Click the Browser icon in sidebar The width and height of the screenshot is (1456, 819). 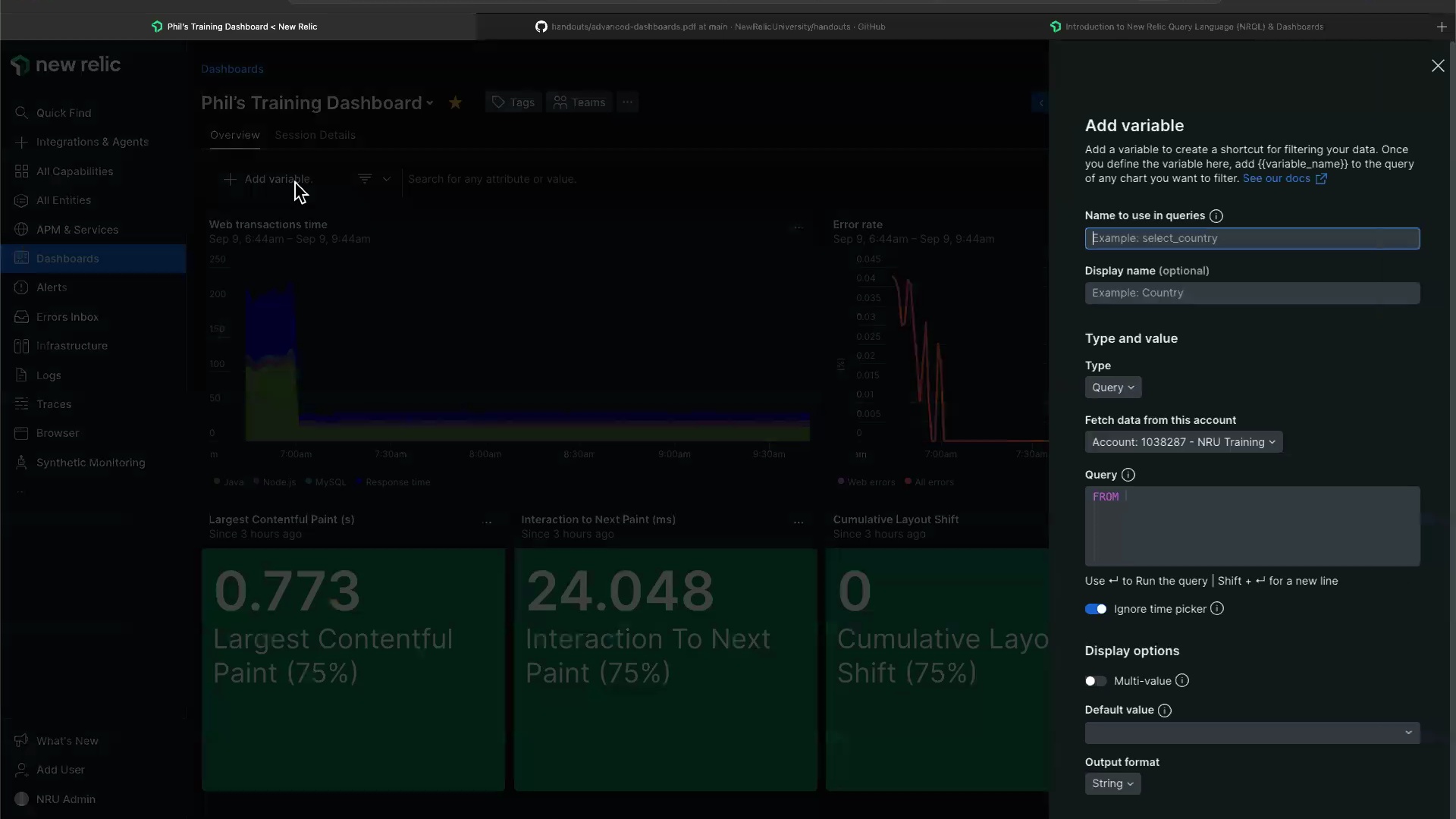pos(21,433)
